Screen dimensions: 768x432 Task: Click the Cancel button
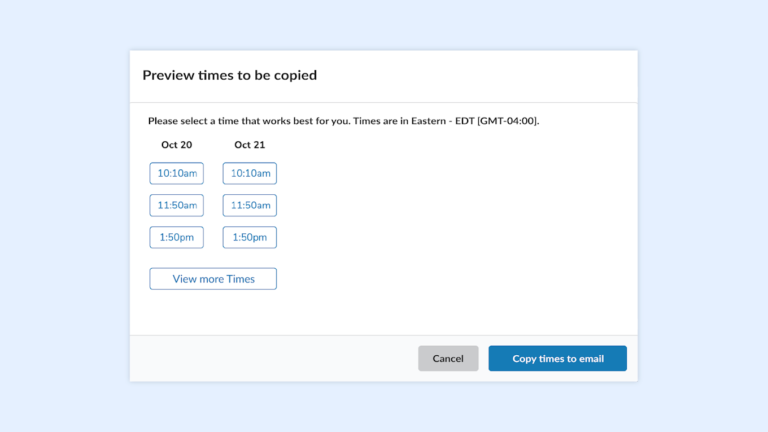coord(448,359)
